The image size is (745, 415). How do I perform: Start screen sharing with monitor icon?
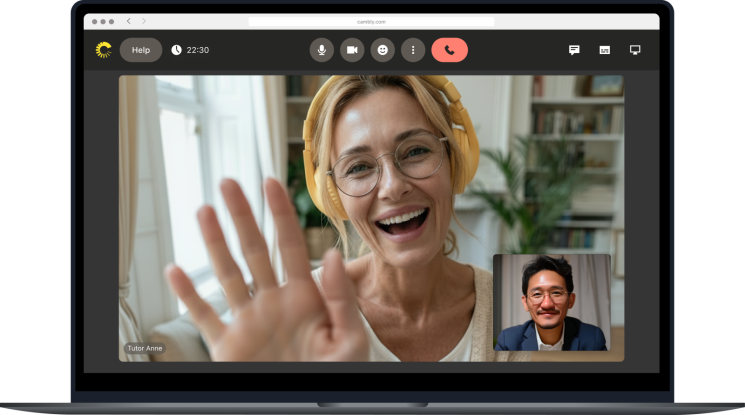[635, 50]
